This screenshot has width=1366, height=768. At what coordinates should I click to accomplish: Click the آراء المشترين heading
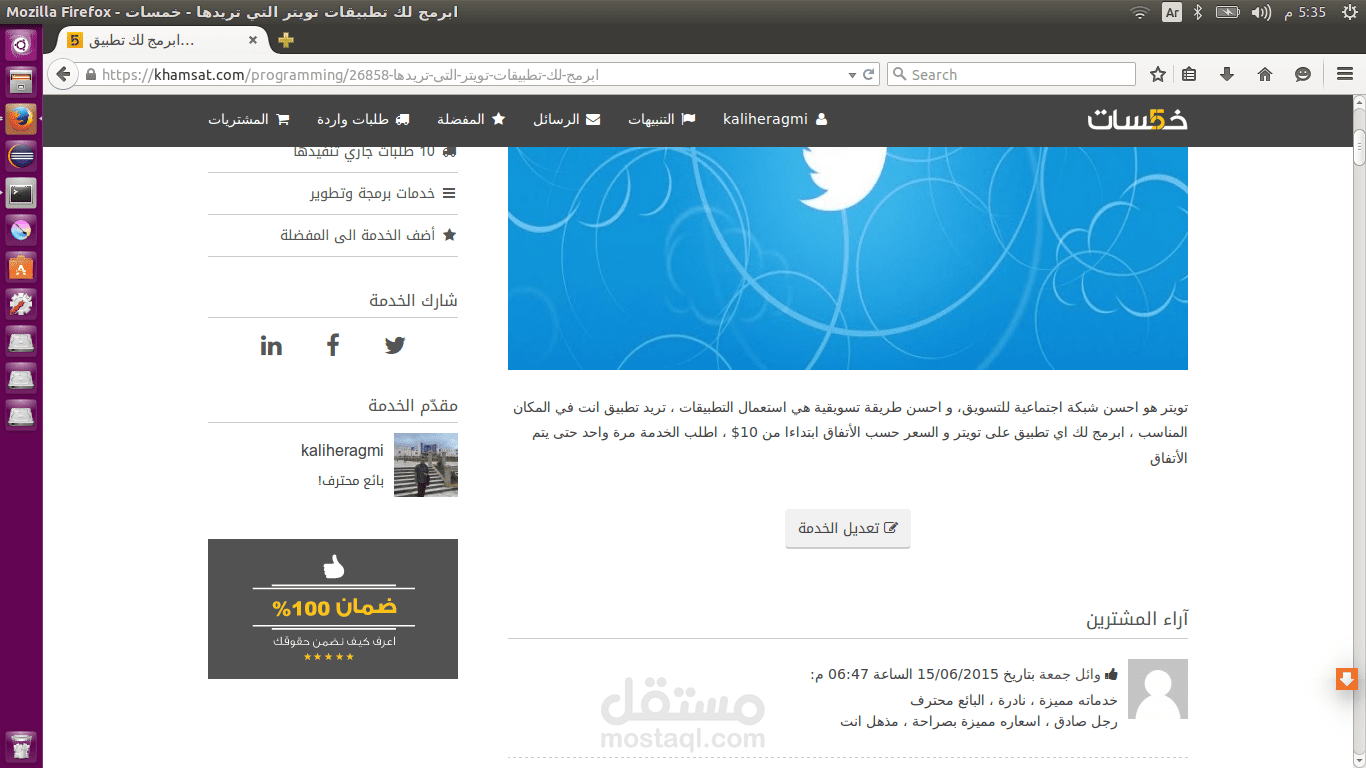coord(1138,619)
